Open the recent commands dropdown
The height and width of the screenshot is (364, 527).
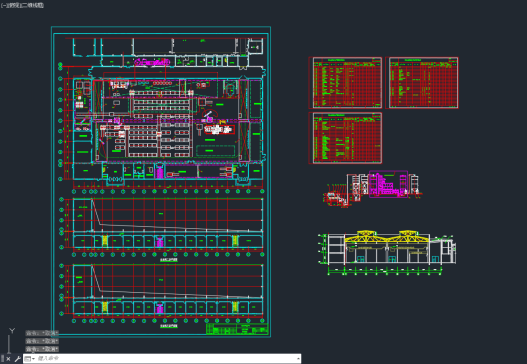tap(30, 359)
